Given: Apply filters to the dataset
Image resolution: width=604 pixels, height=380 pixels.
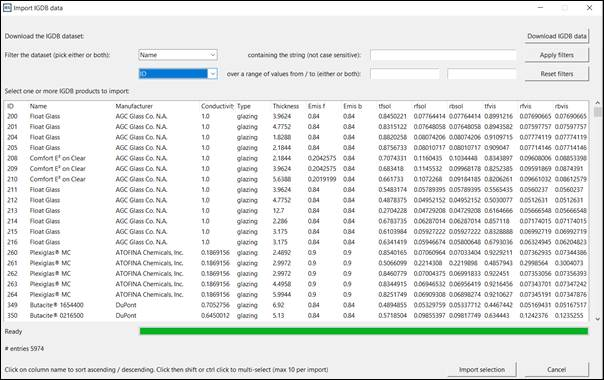Looking at the screenshot, I should coord(557,55).
